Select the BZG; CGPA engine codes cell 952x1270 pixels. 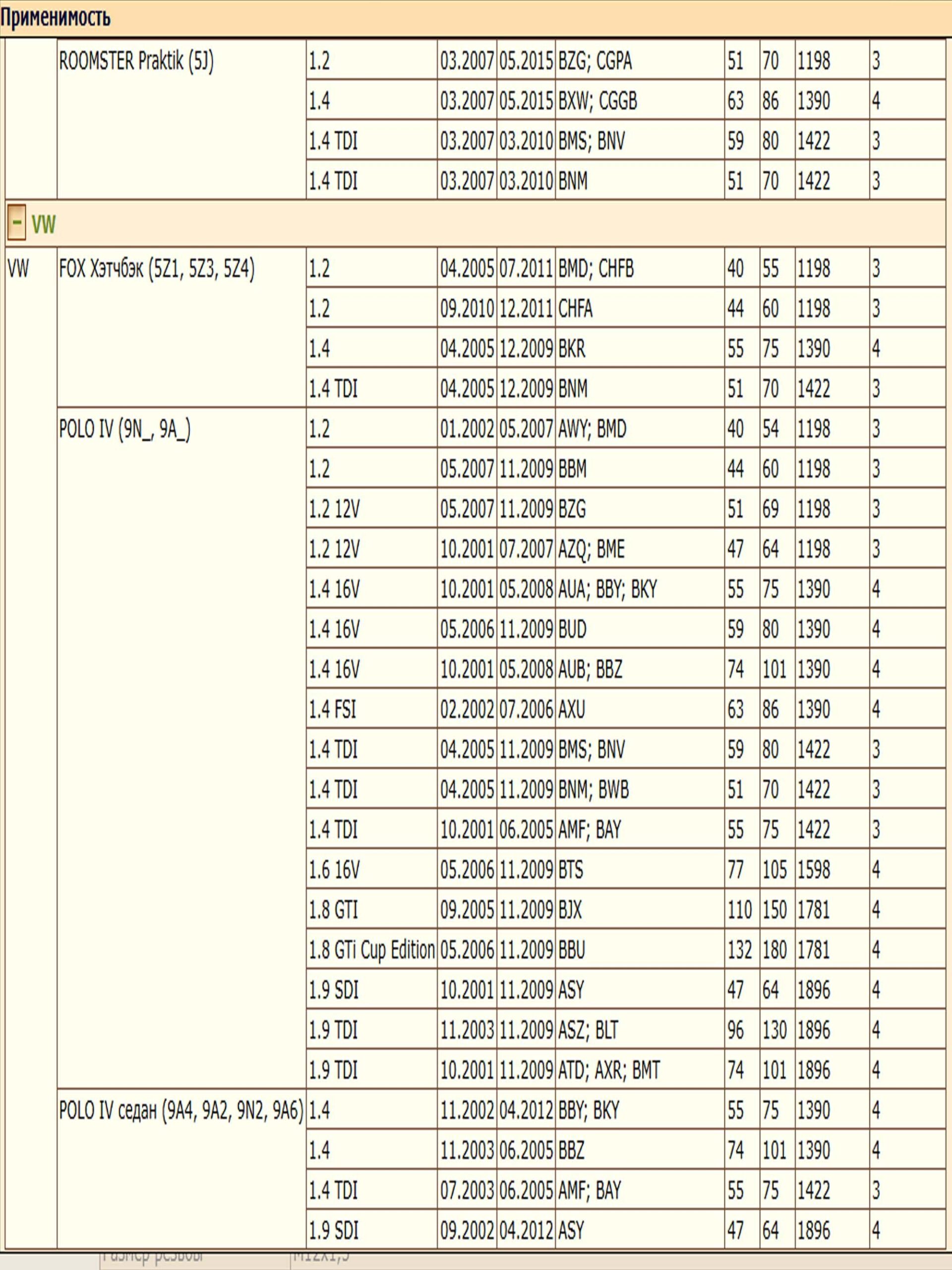click(595, 61)
